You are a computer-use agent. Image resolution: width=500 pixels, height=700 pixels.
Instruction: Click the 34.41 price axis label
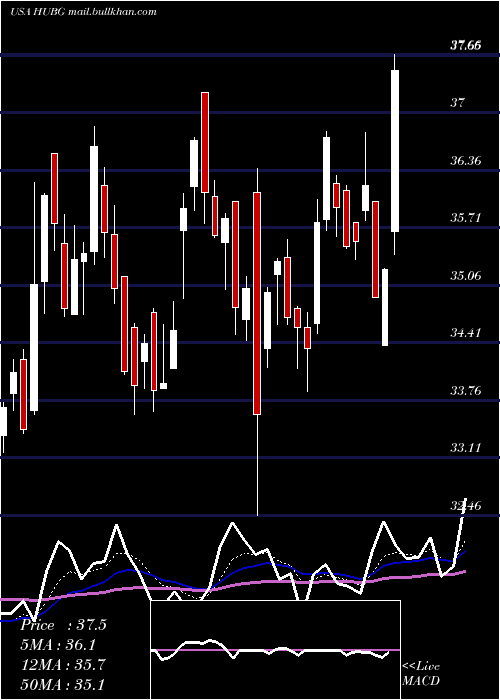pos(466,333)
